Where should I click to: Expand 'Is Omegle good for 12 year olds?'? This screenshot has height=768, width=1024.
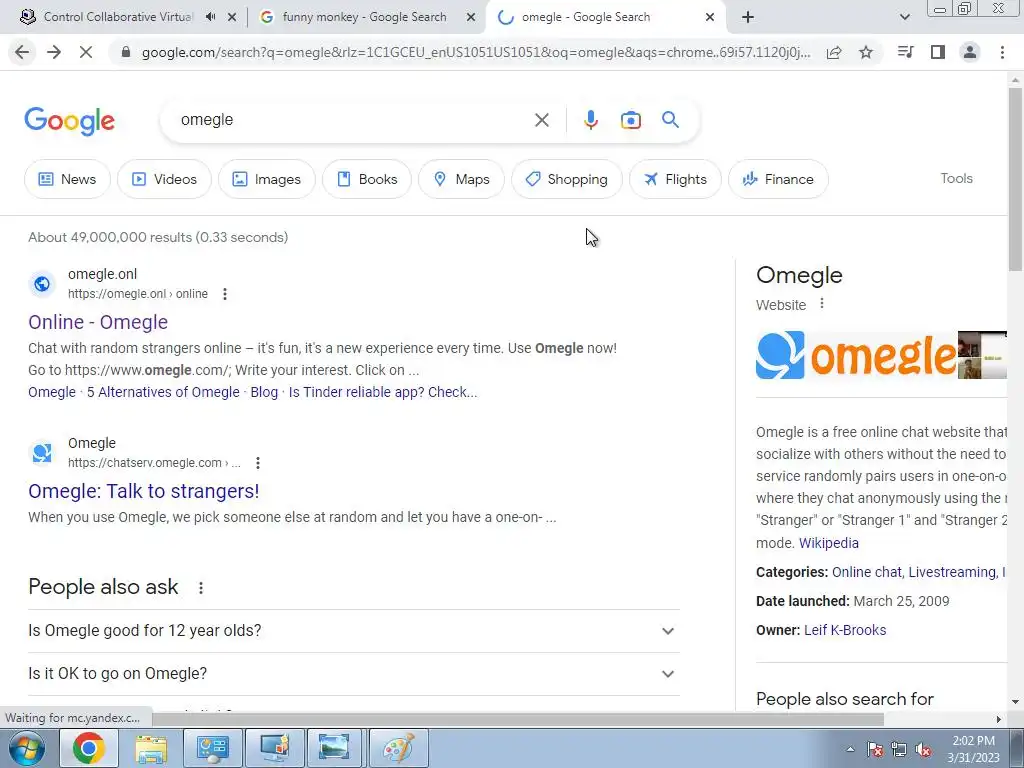click(x=354, y=631)
